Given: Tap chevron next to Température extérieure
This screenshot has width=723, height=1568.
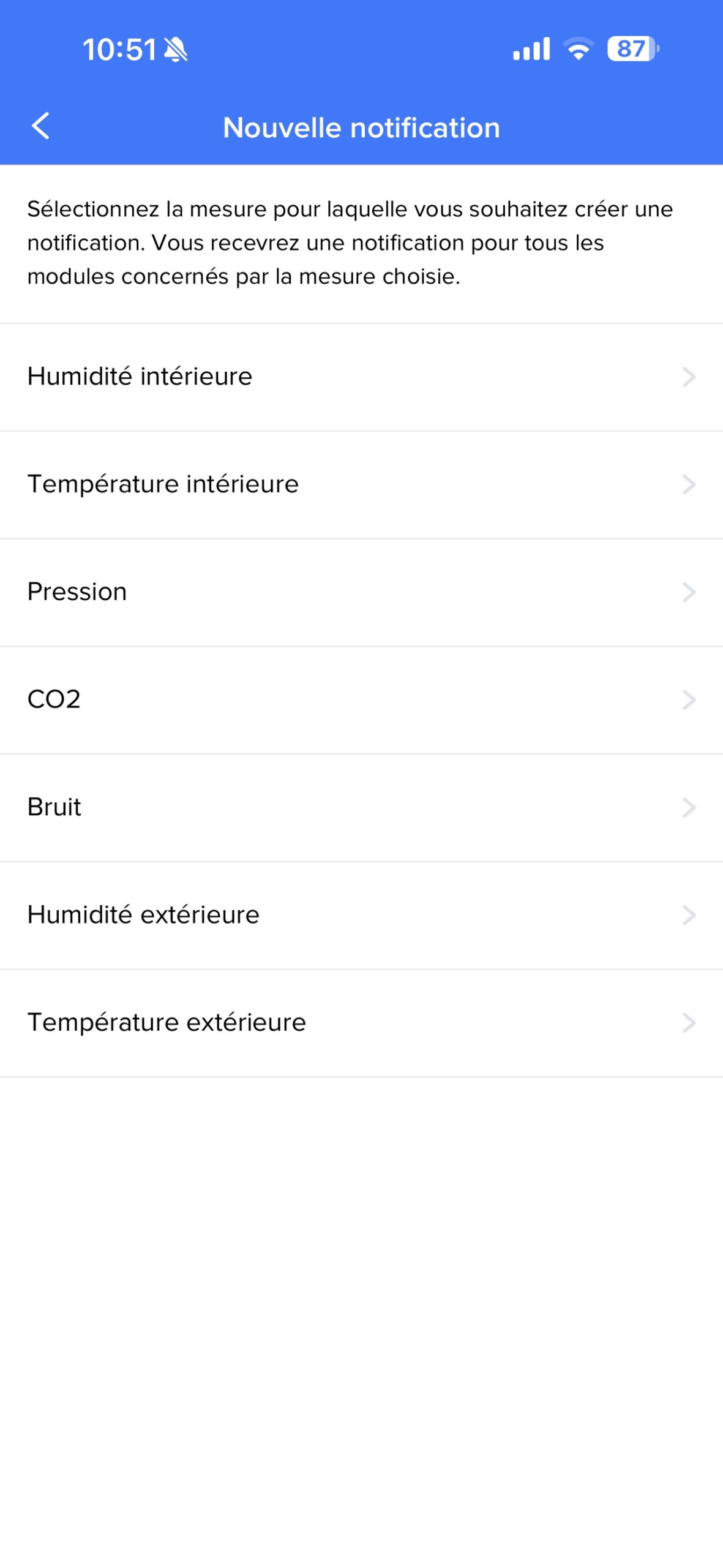Looking at the screenshot, I should 689,1023.
